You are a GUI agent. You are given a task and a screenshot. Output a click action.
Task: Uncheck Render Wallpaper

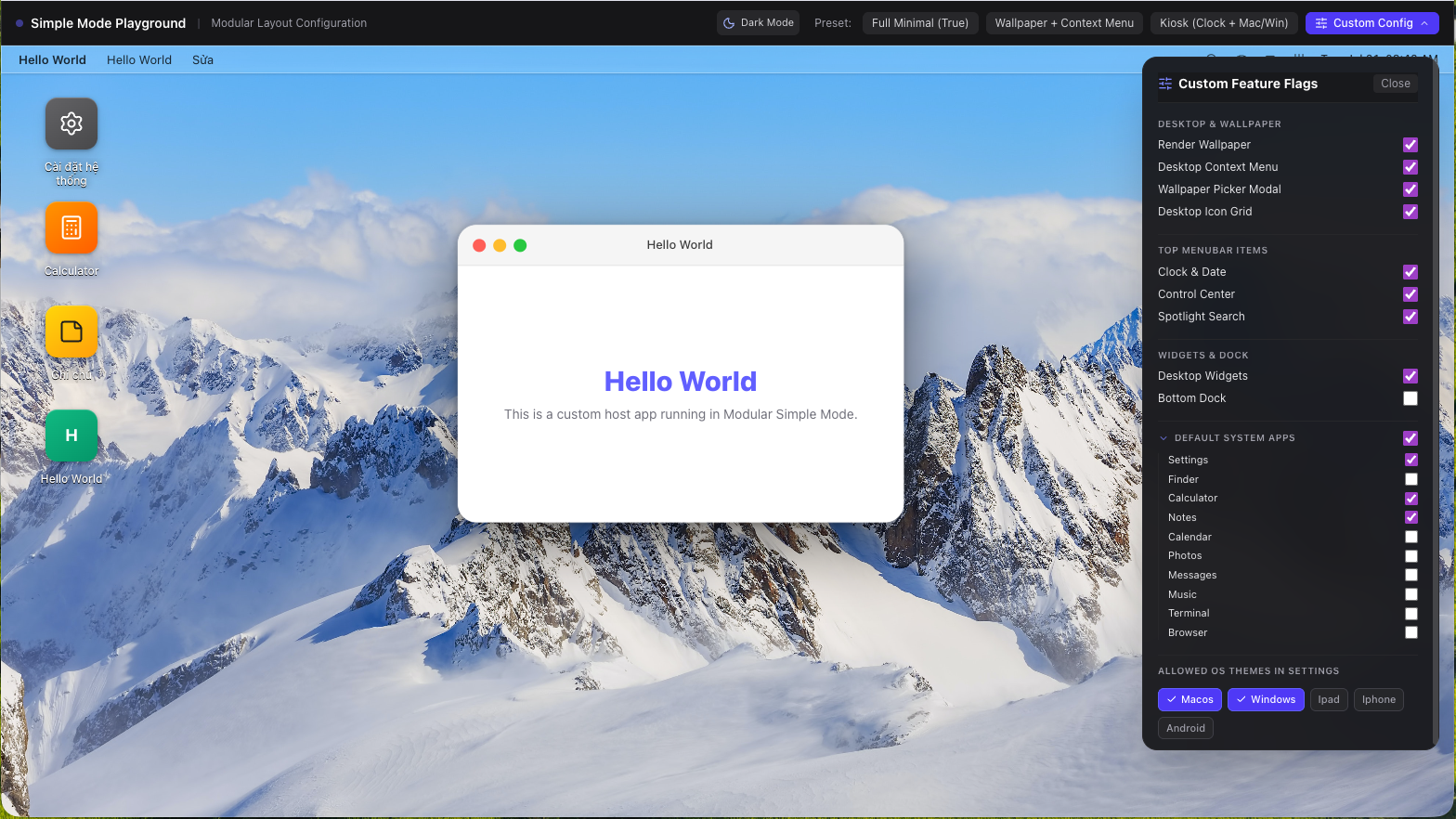[1410, 145]
